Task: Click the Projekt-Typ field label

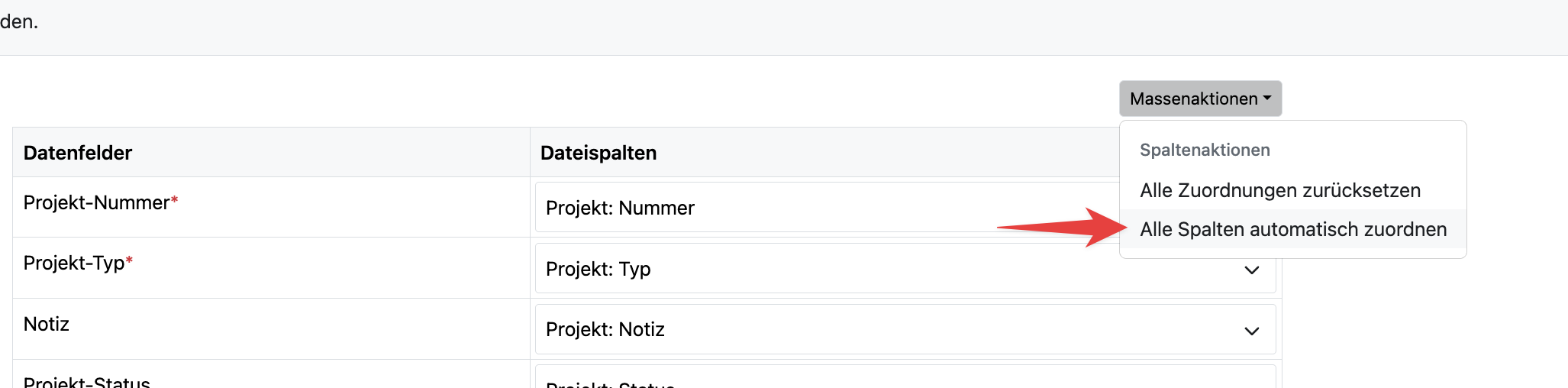Action: [74, 263]
